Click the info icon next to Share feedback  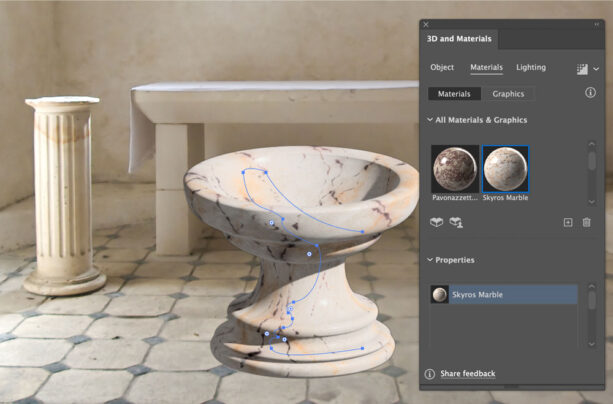pyautogui.click(x=430, y=374)
